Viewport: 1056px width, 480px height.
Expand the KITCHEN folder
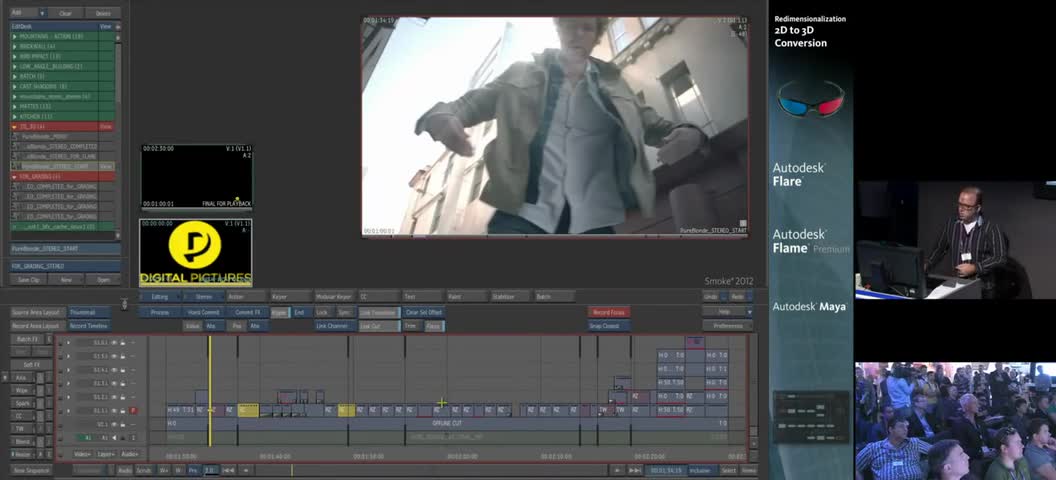[x=15, y=116]
